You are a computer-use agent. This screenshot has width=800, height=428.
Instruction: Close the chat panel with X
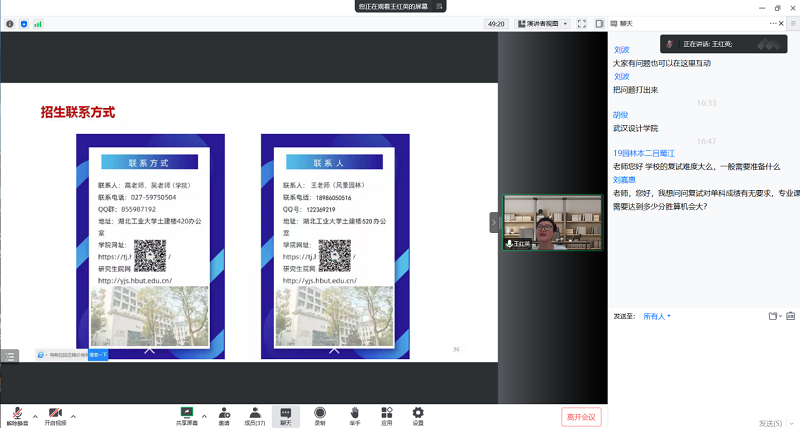[781, 23]
